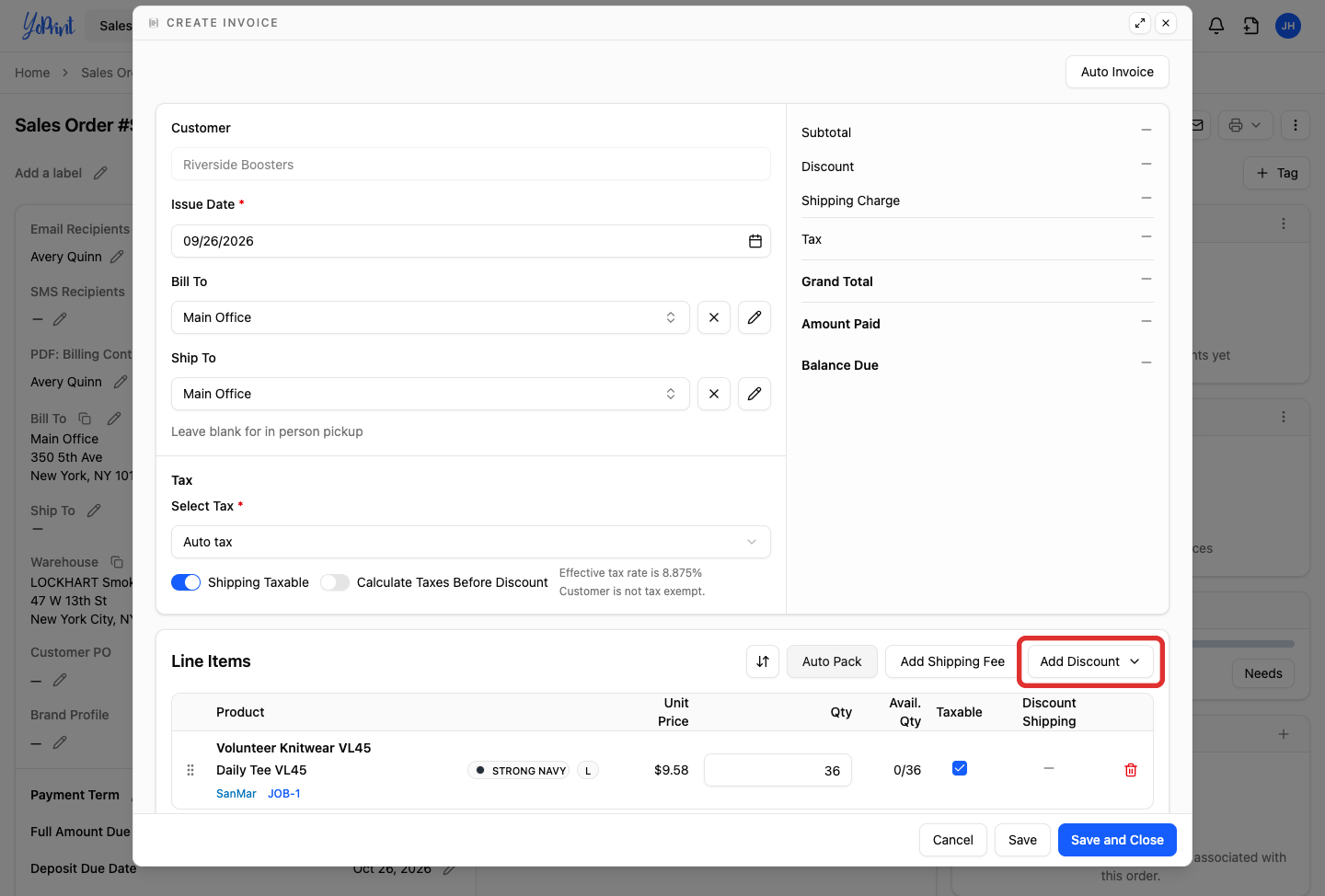This screenshot has height=896, width=1325.
Task: Click the Customer field Riverside Boosters
Action: [470, 165]
